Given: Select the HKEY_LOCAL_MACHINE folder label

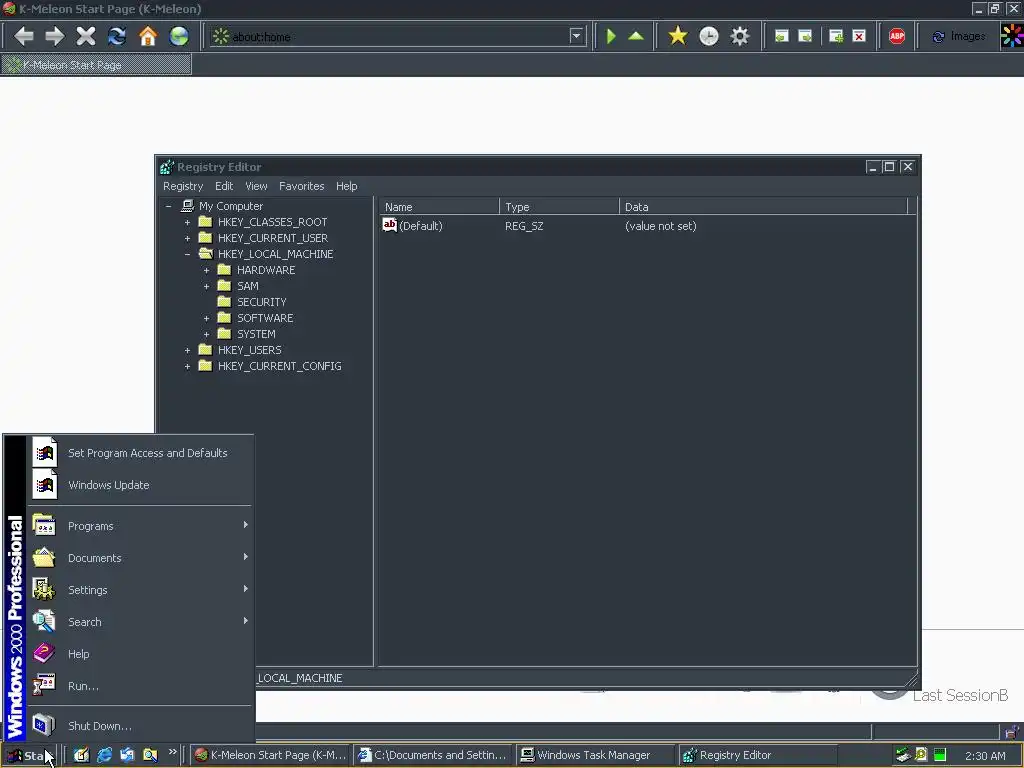Looking at the screenshot, I should pyautogui.click(x=276, y=254).
